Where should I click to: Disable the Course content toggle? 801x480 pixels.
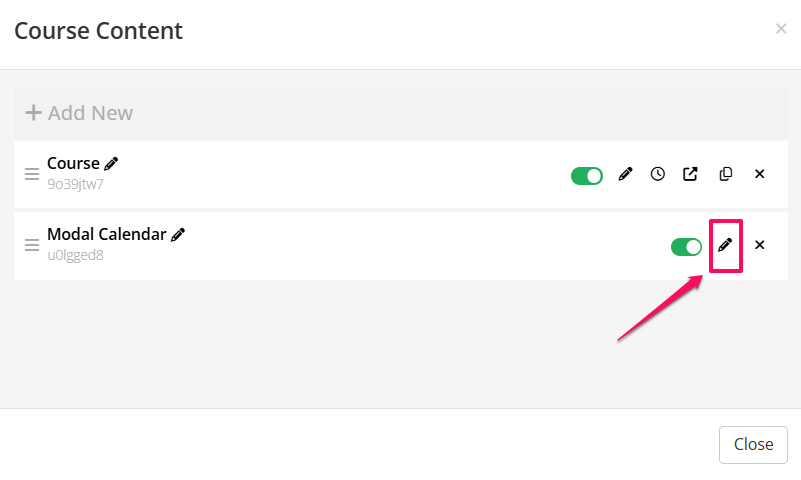(587, 175)
